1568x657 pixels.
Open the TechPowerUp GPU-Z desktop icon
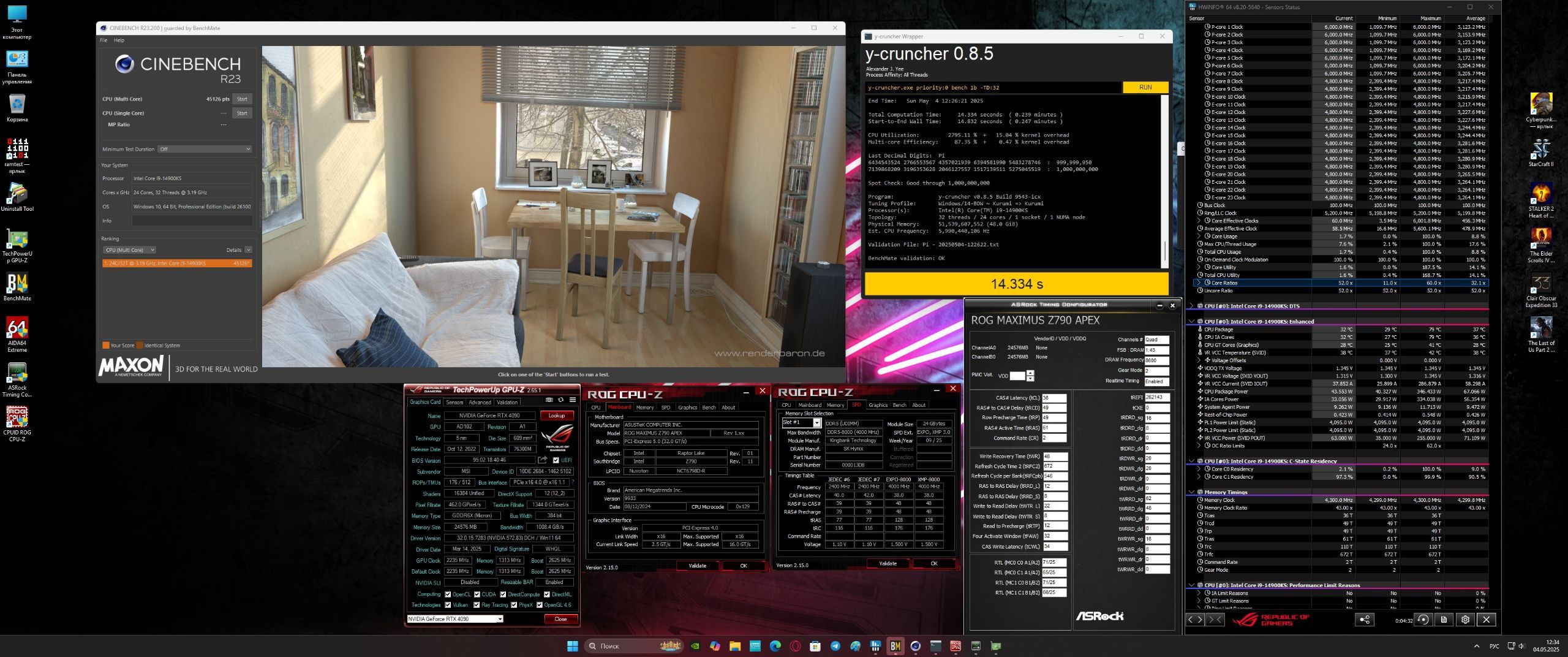[x=17, y=246]
